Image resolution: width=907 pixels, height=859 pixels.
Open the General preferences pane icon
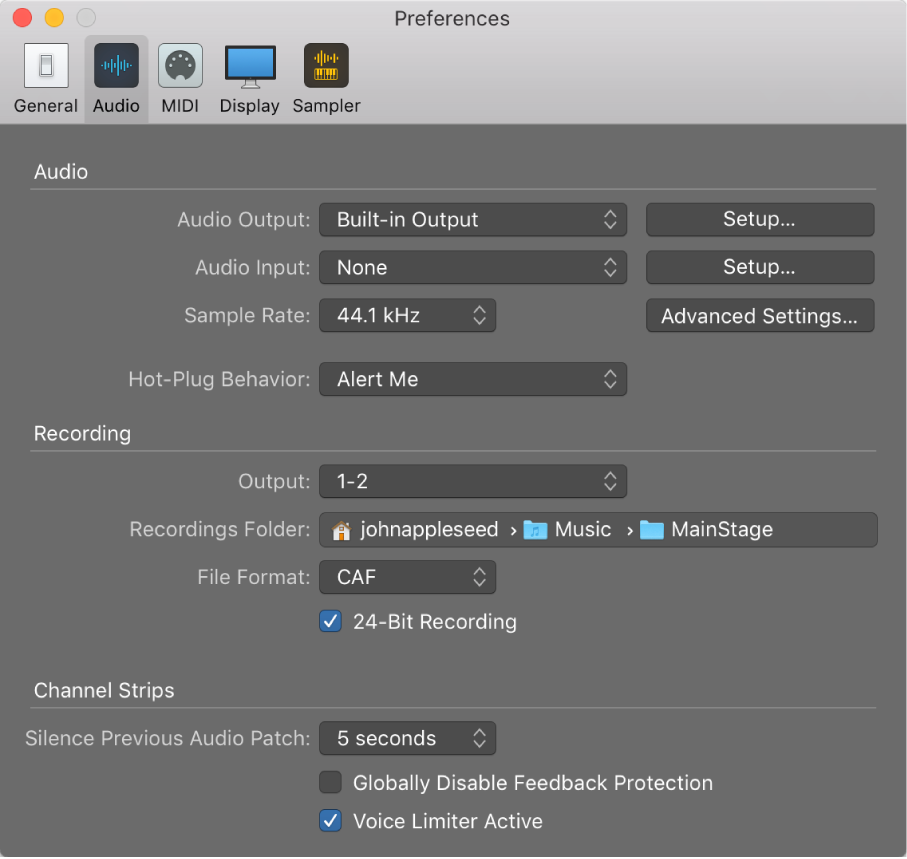[x=46, y=65]
